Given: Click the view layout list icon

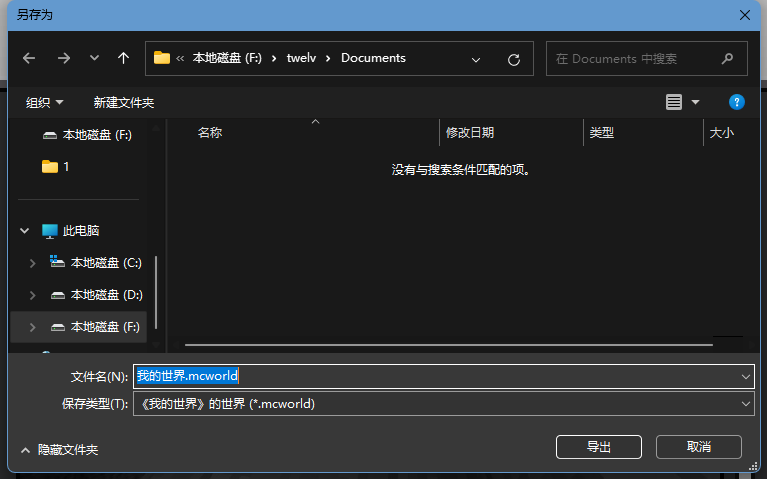Looking at the screenshot, I should [x=674, y=102].
